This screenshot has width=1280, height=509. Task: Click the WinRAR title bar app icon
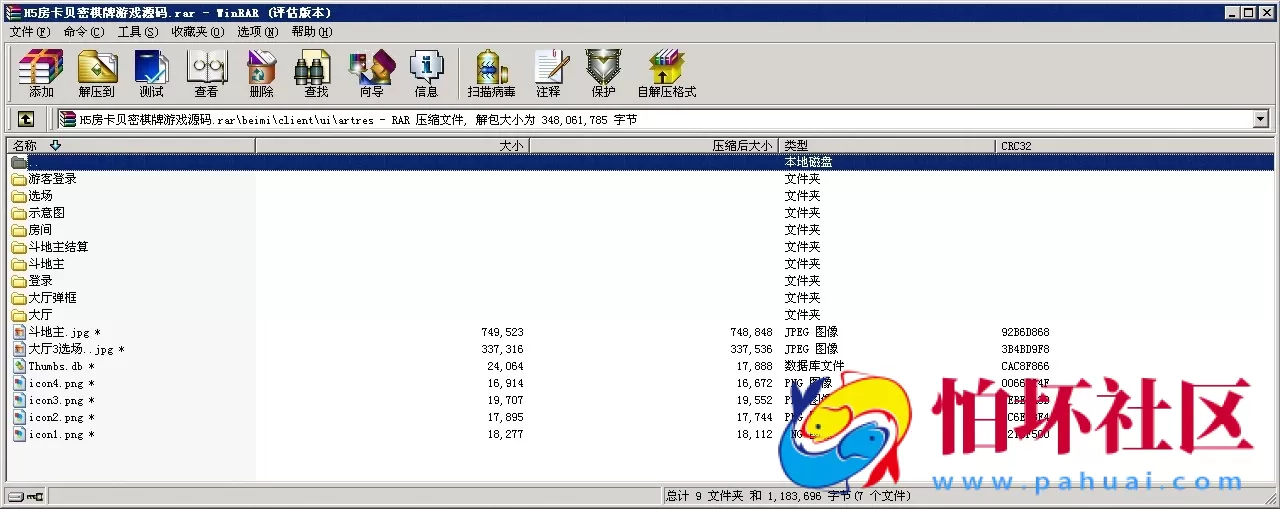12,12
